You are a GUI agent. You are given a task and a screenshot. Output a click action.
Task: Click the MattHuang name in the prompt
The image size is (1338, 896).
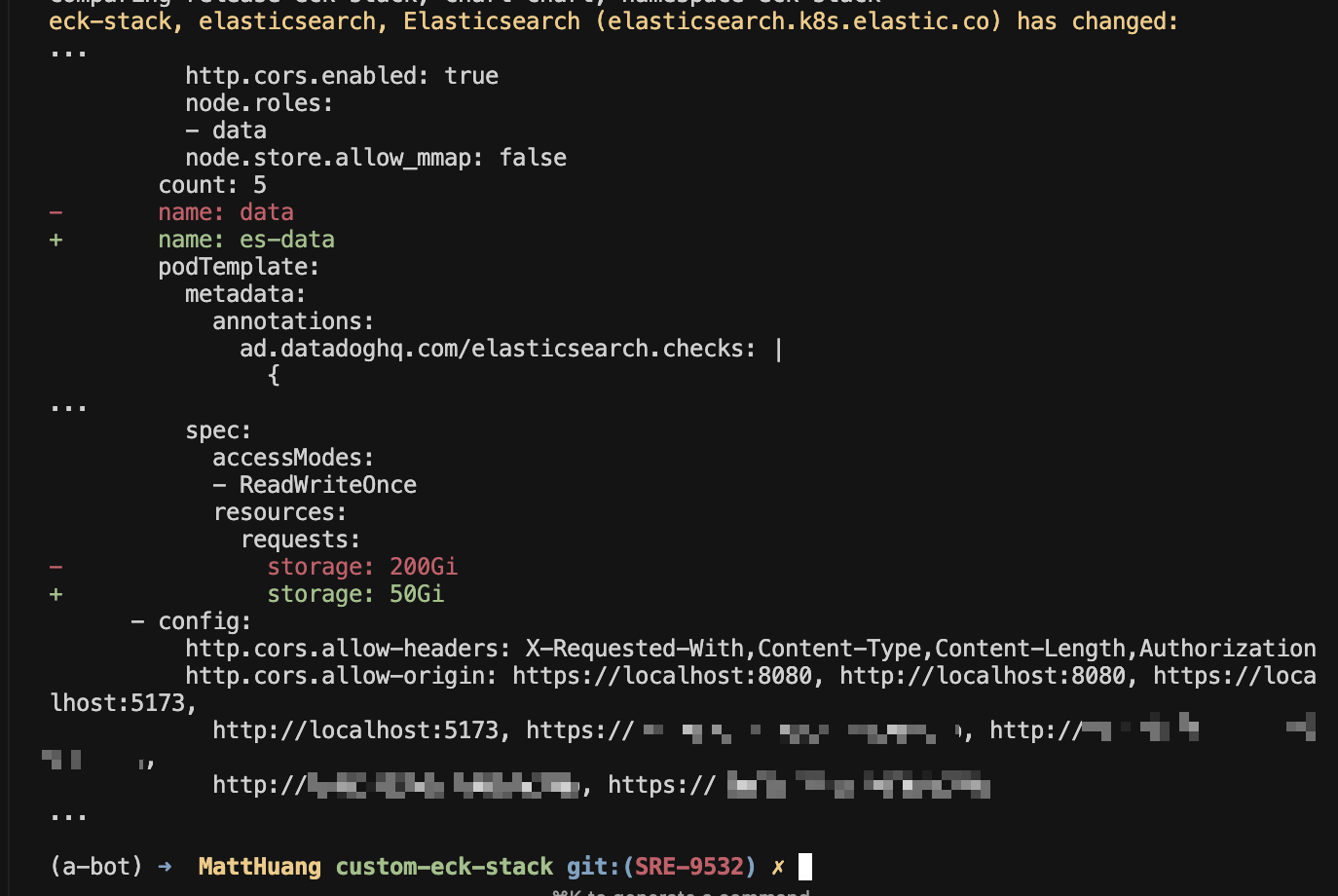259,867
